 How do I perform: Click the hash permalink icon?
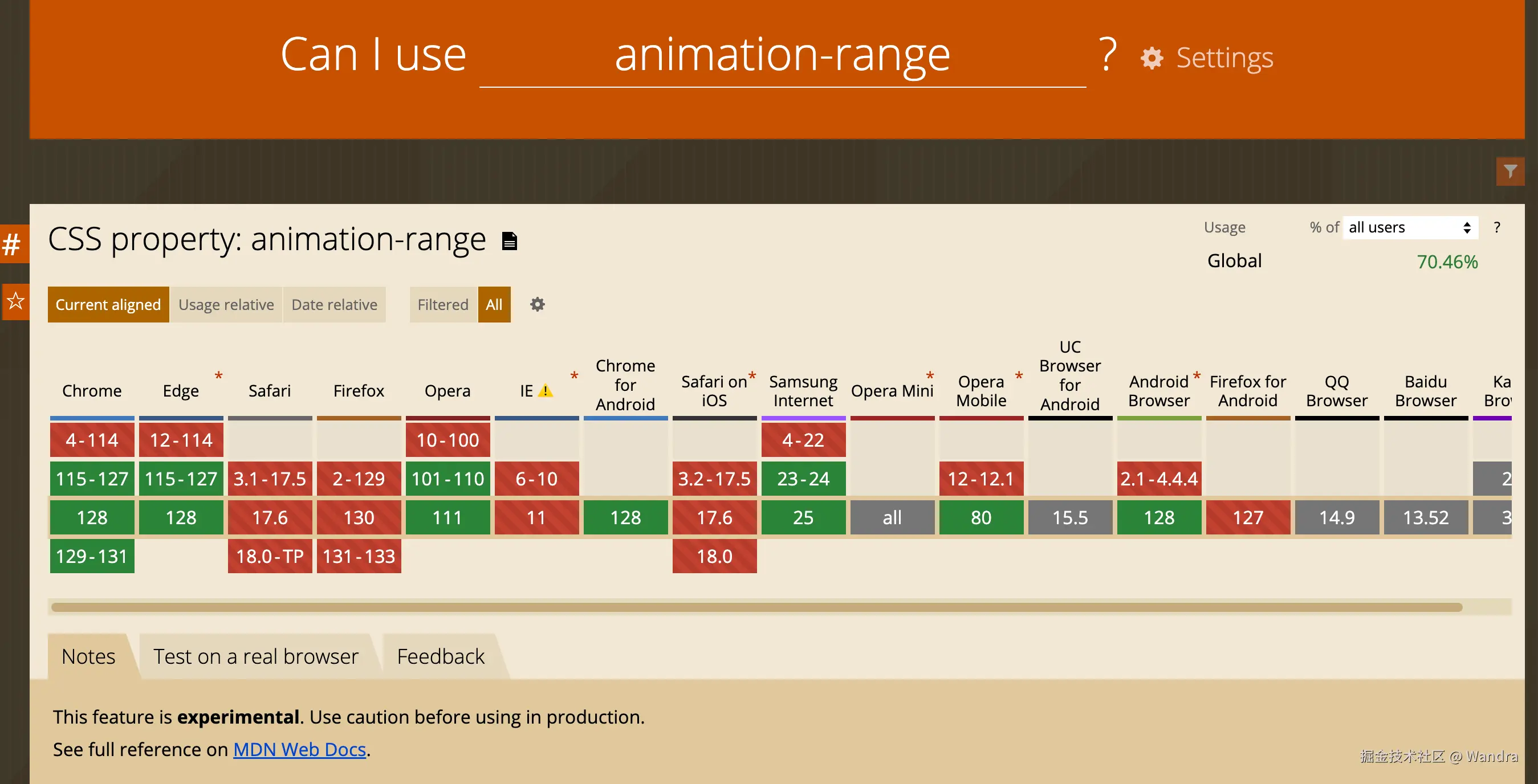pos(12,244)
